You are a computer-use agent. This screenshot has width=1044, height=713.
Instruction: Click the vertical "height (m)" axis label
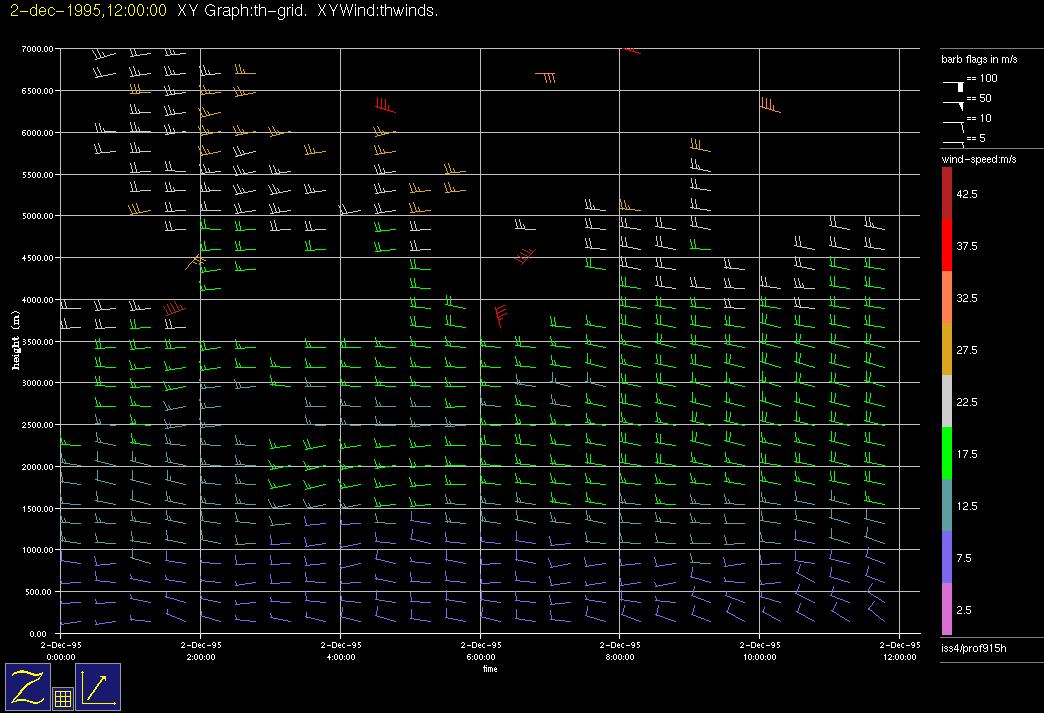click(17, 340)
